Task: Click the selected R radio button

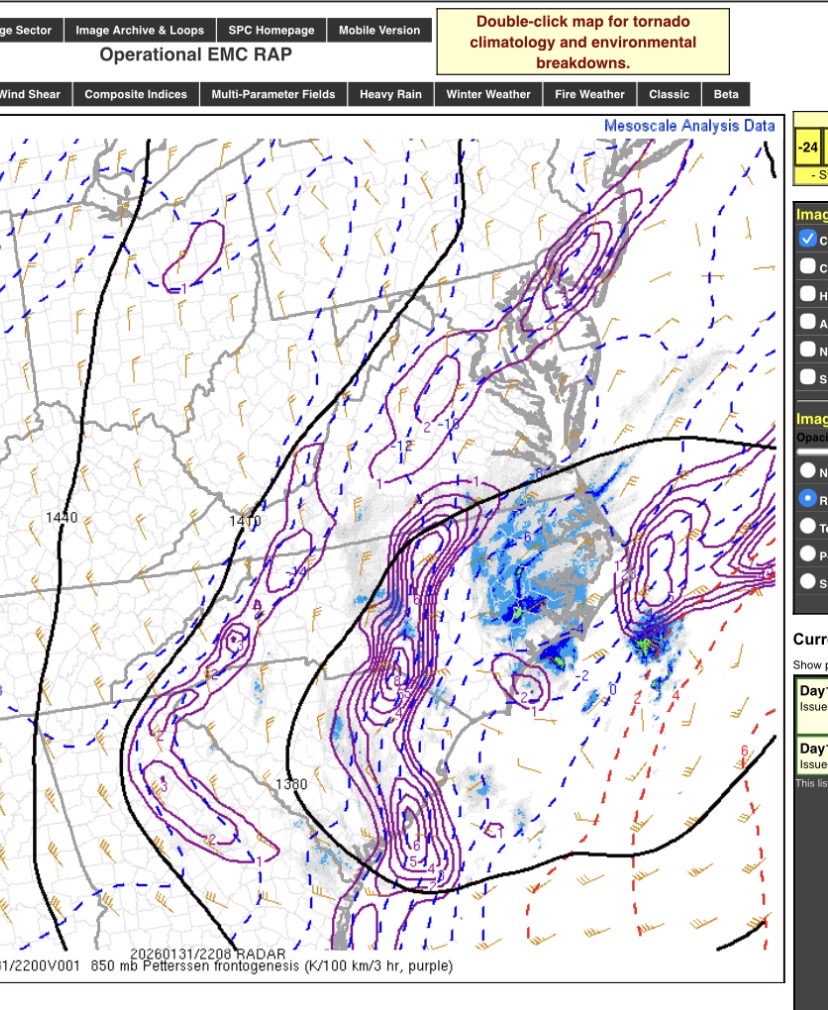Action: pyautogui.click(x=808, y=498)
